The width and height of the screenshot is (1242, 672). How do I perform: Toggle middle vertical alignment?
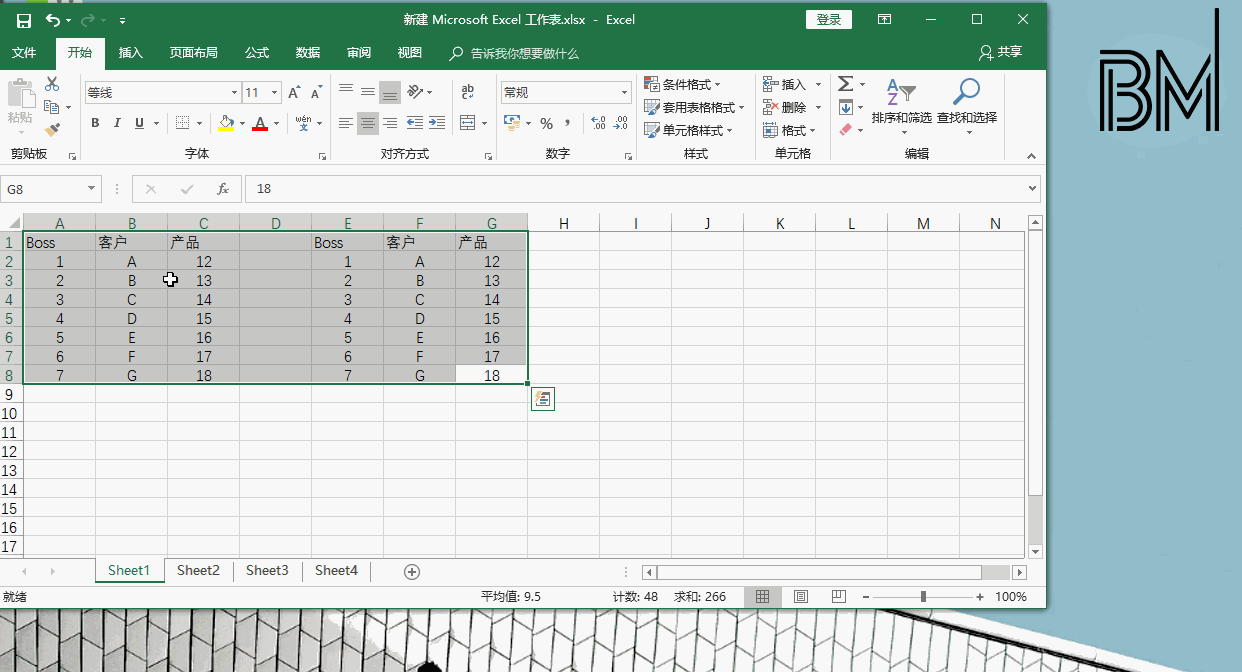[x=368, y=92]
